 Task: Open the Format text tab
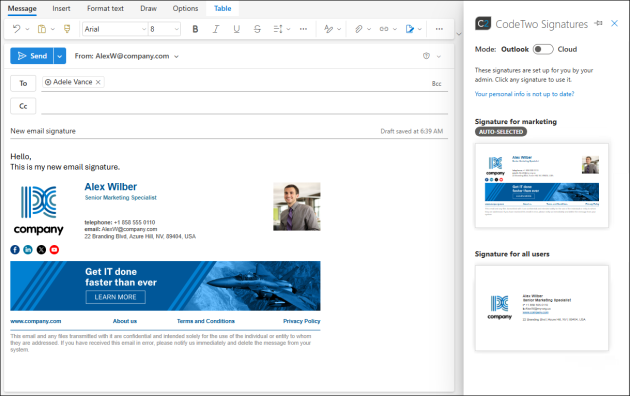pyautogui.click(x=105, y=8)
